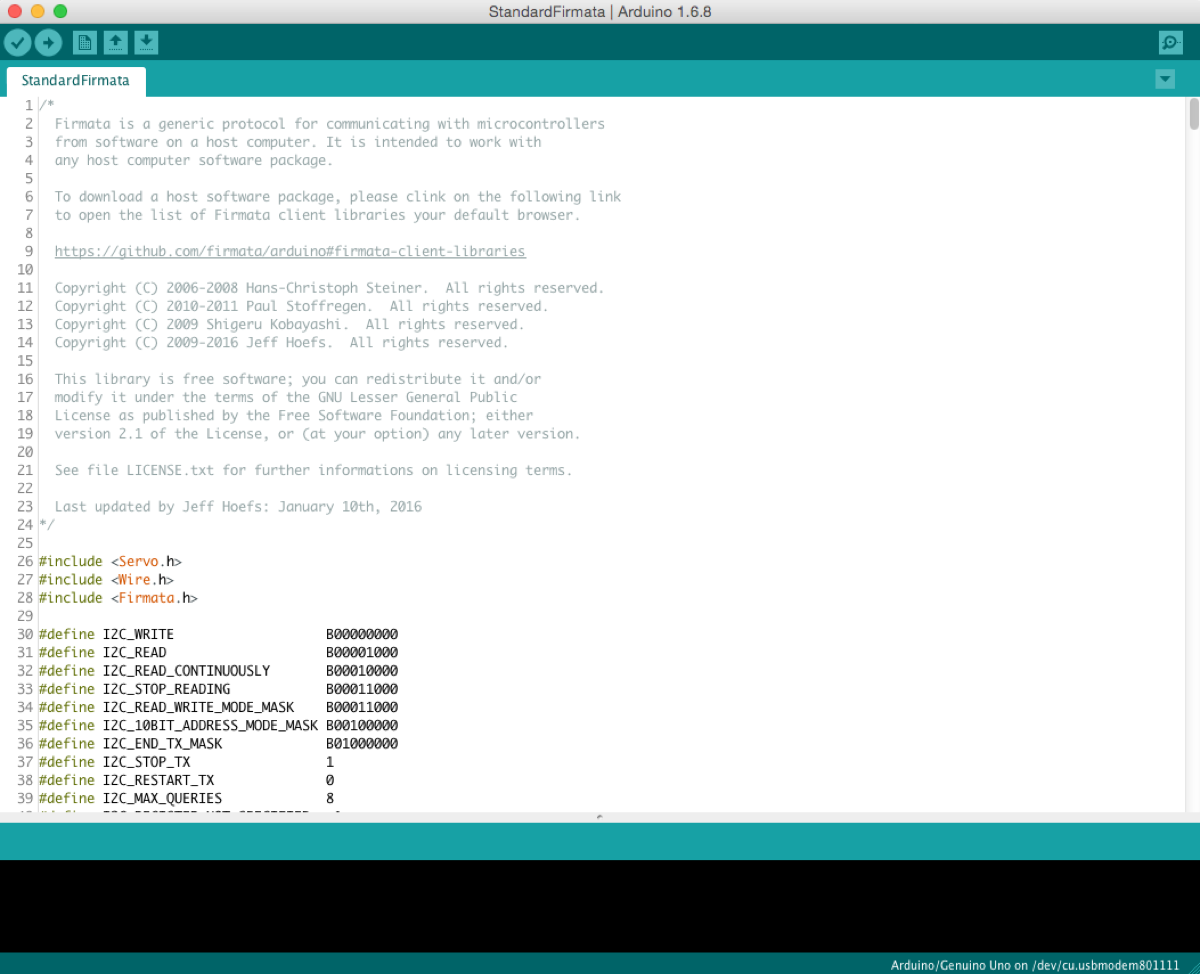This screenshot has height=974, width=1200.
Task: Click the "Last updated by Jeff Hoefs" line
Action: 238,506
